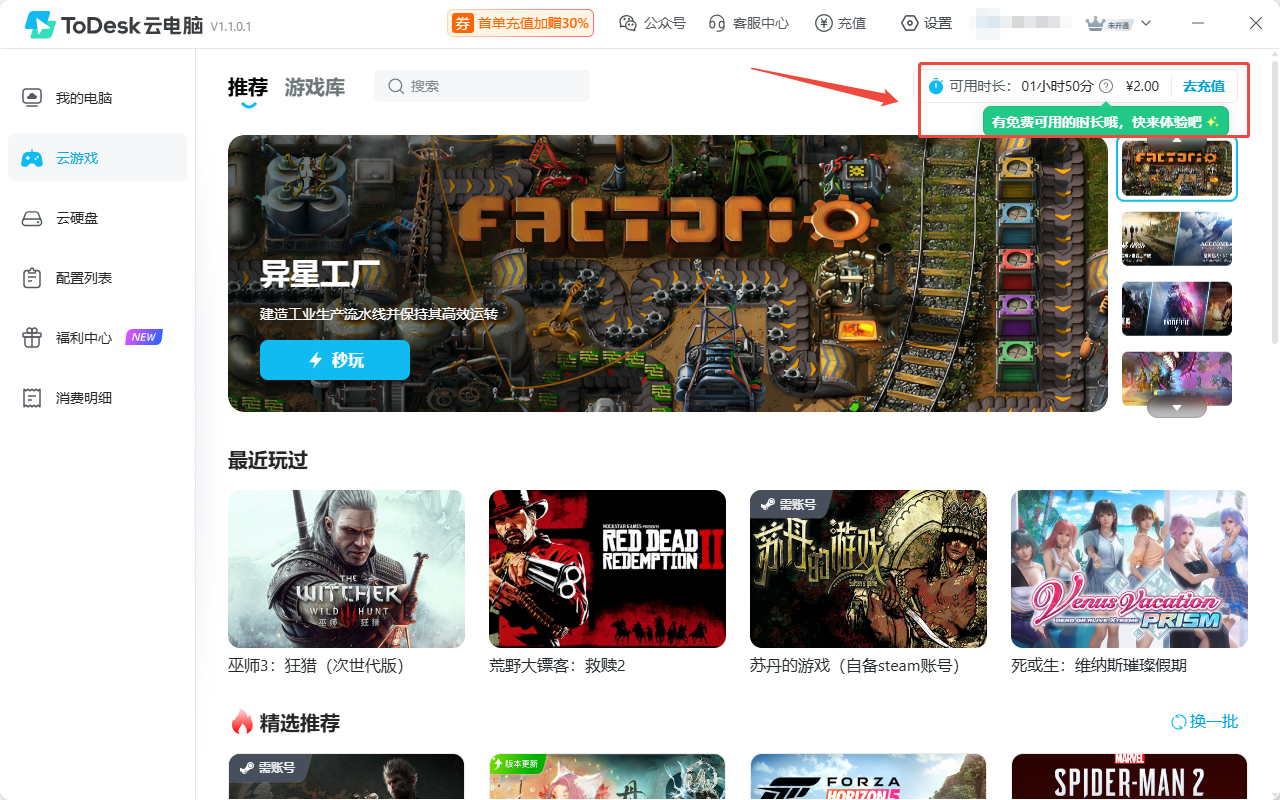Image resolution: width=1280 pixels, height=800 pixels.
Task: Click the 云游戏 gamepad icon
Action: 32,158
